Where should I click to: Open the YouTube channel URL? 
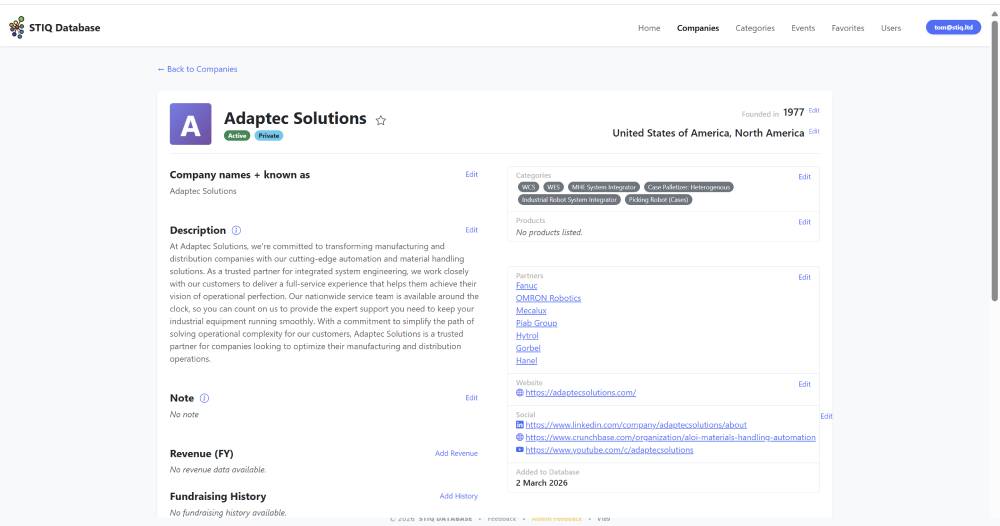(x=609, y=449)
